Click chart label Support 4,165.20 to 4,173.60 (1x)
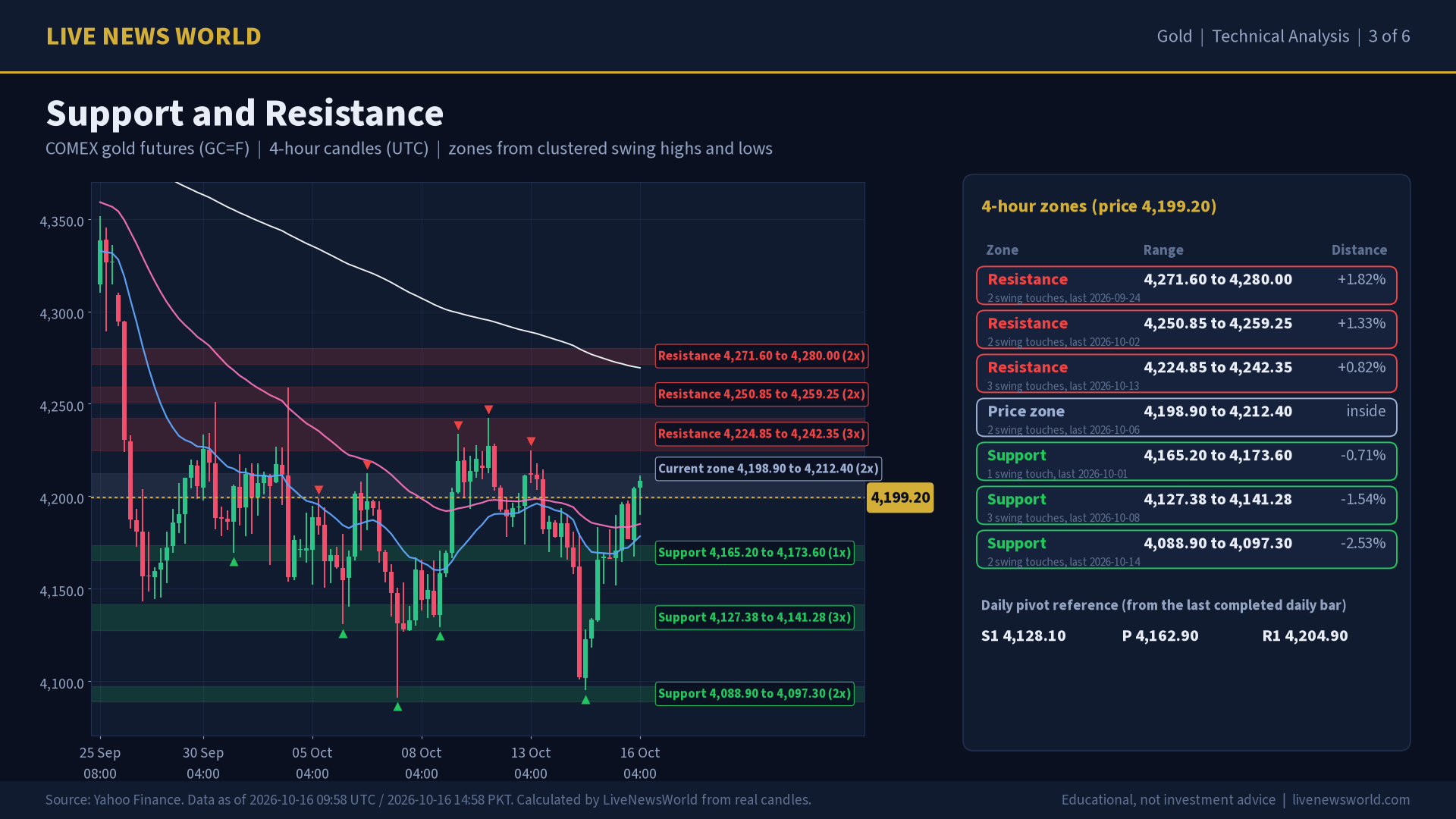This screenshot has width=1456, height=819. [755, 552]
